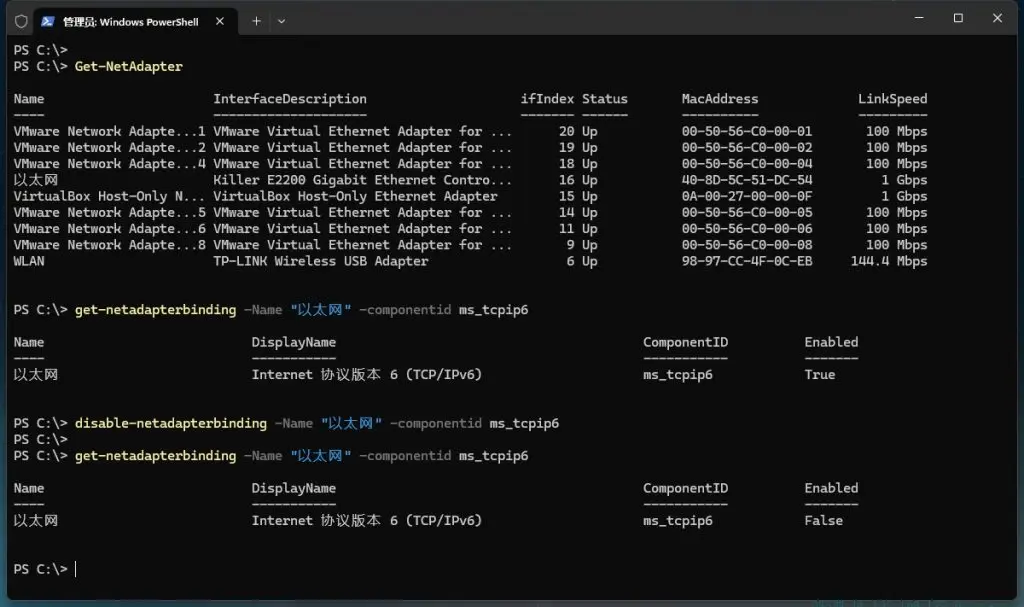The height and width of the screenshot is (607, 1024).
Task: Click the WLAN adapter name
Action: [29, 261]
